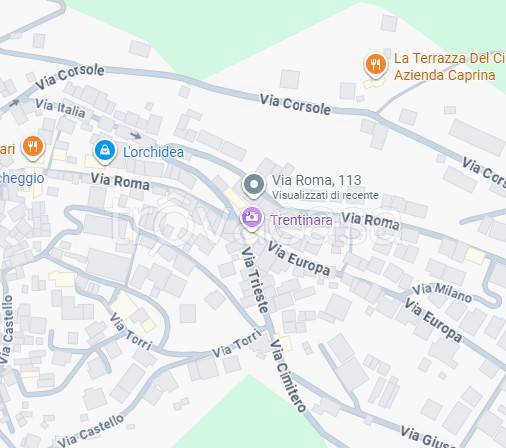Click the partial 'cheggio' parking label

22,178
